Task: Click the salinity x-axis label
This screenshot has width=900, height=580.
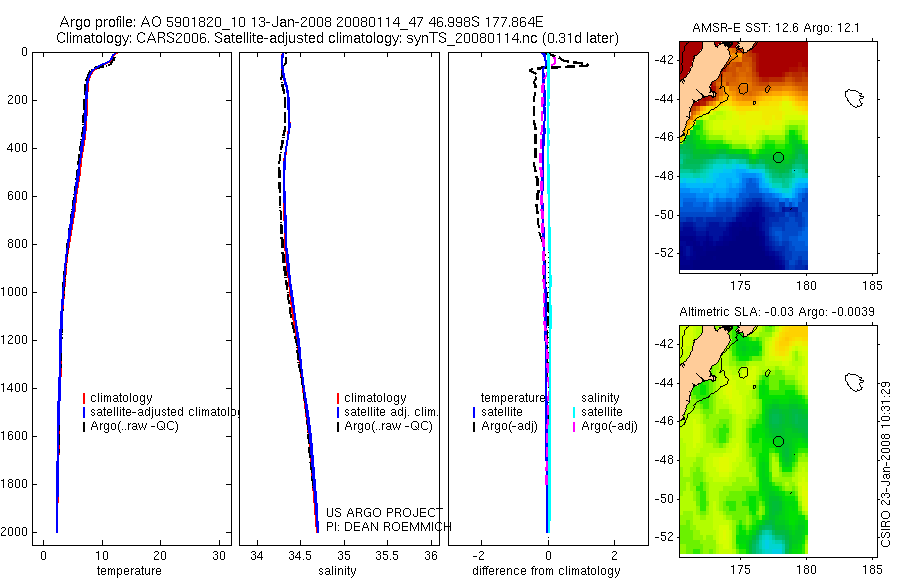Action: pos(338,571)
